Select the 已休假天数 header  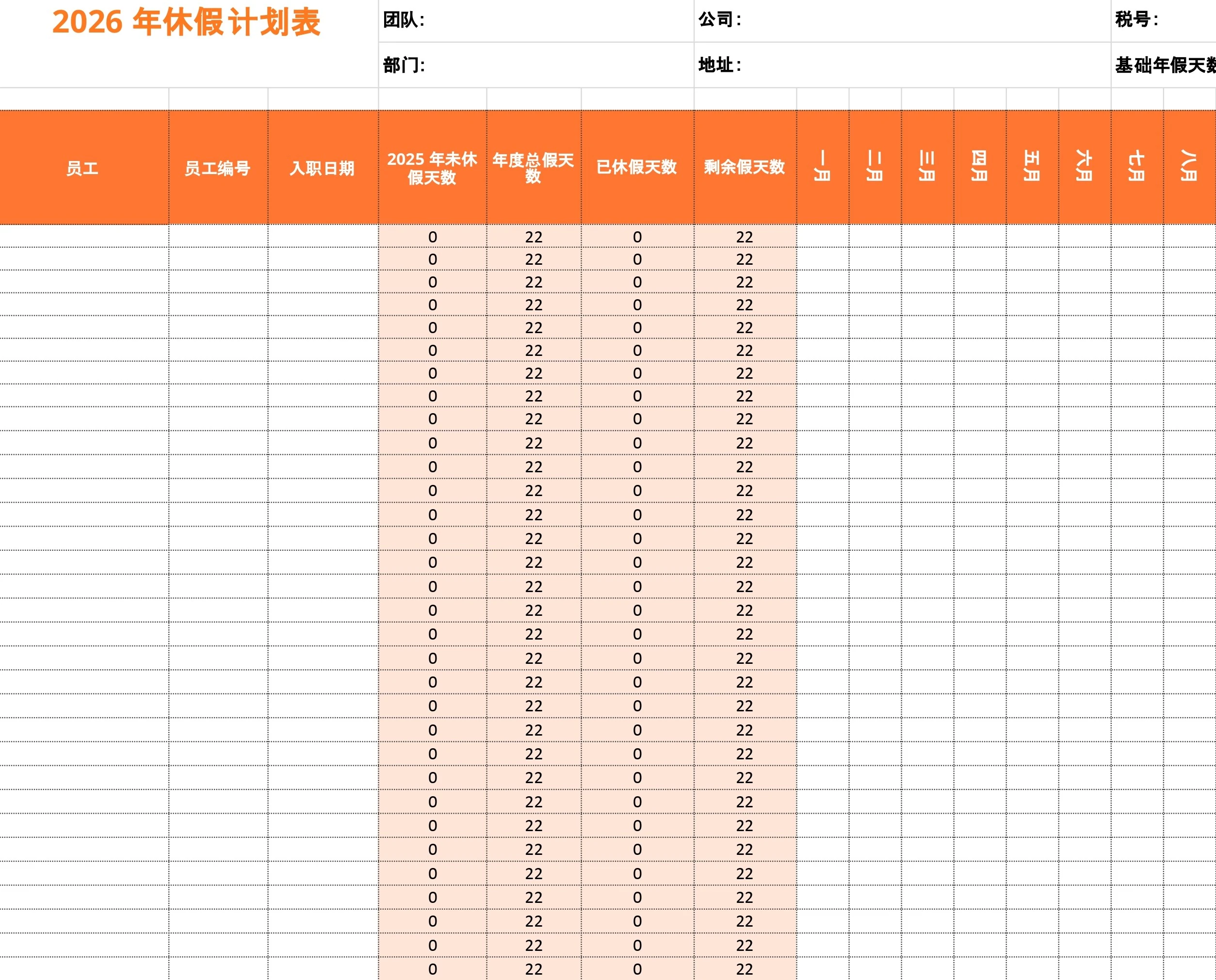(x=637, y=168)
